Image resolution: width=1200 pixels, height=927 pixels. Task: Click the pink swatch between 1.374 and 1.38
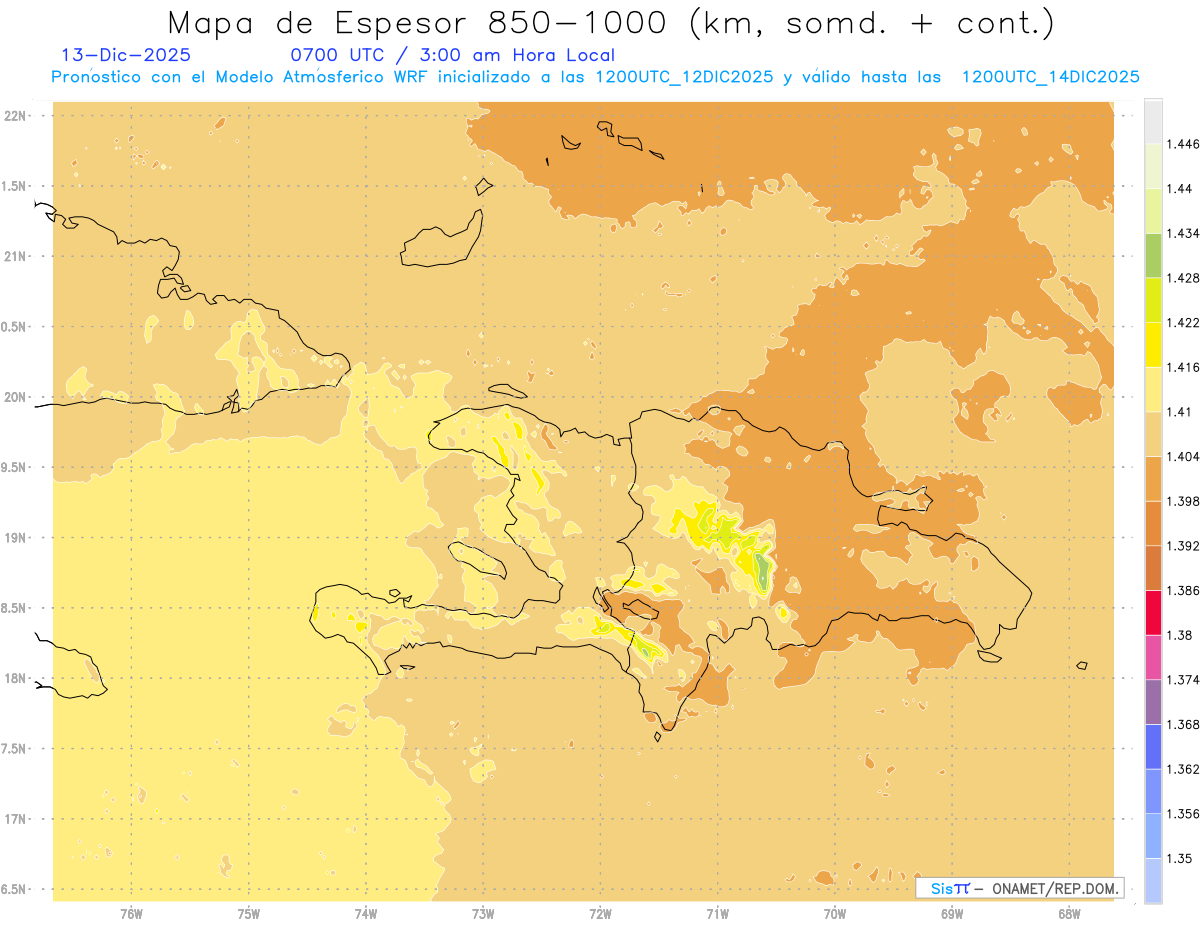1153,657
